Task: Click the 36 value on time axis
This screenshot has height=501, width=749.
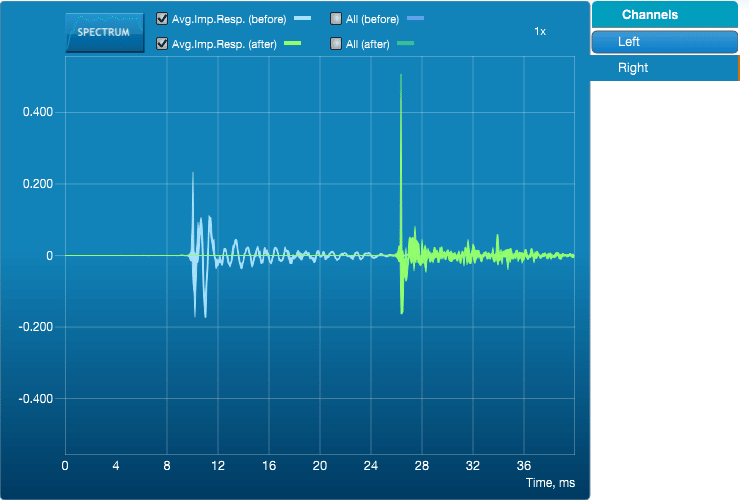Action: tap(524, 466)
